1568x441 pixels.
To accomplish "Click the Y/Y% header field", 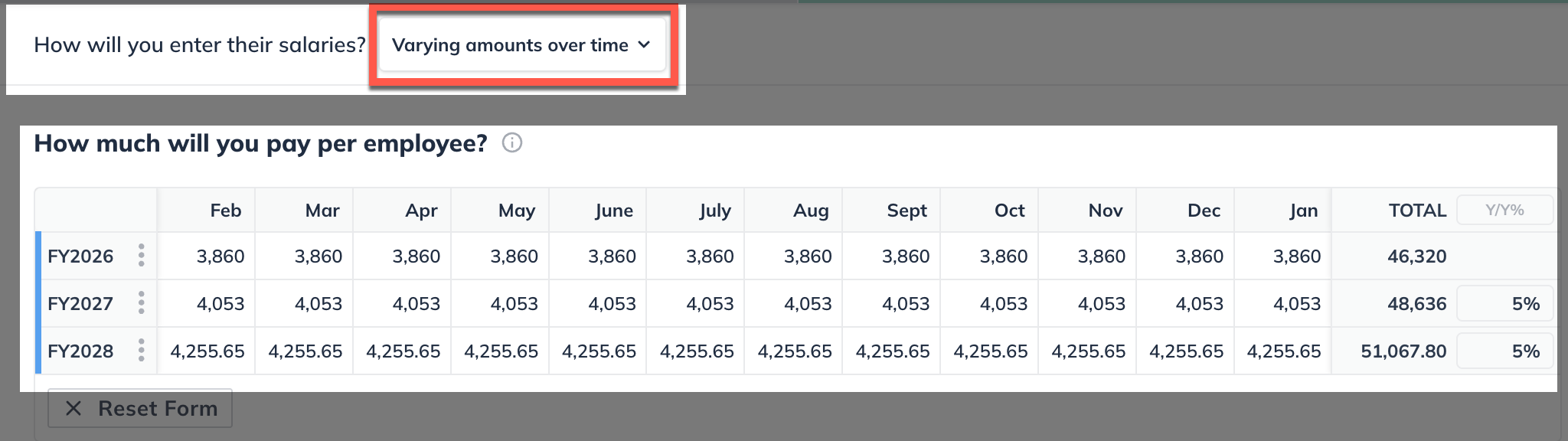I will tap(1504, 210).
